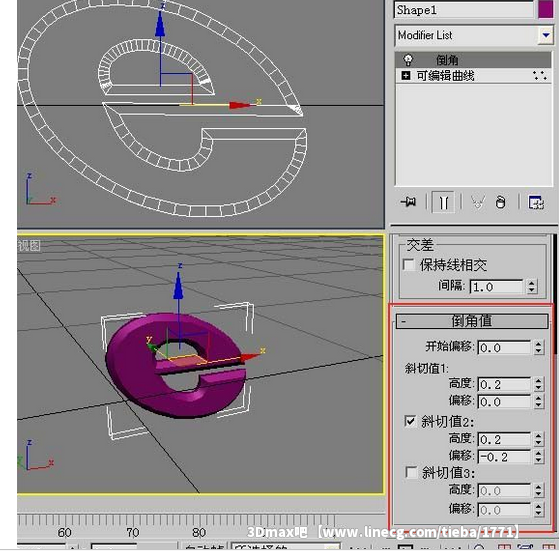This screenshot has width=559, height=551.
Task: Select the 倒角 modifier in the stack
Action: [x=473, y=60]
